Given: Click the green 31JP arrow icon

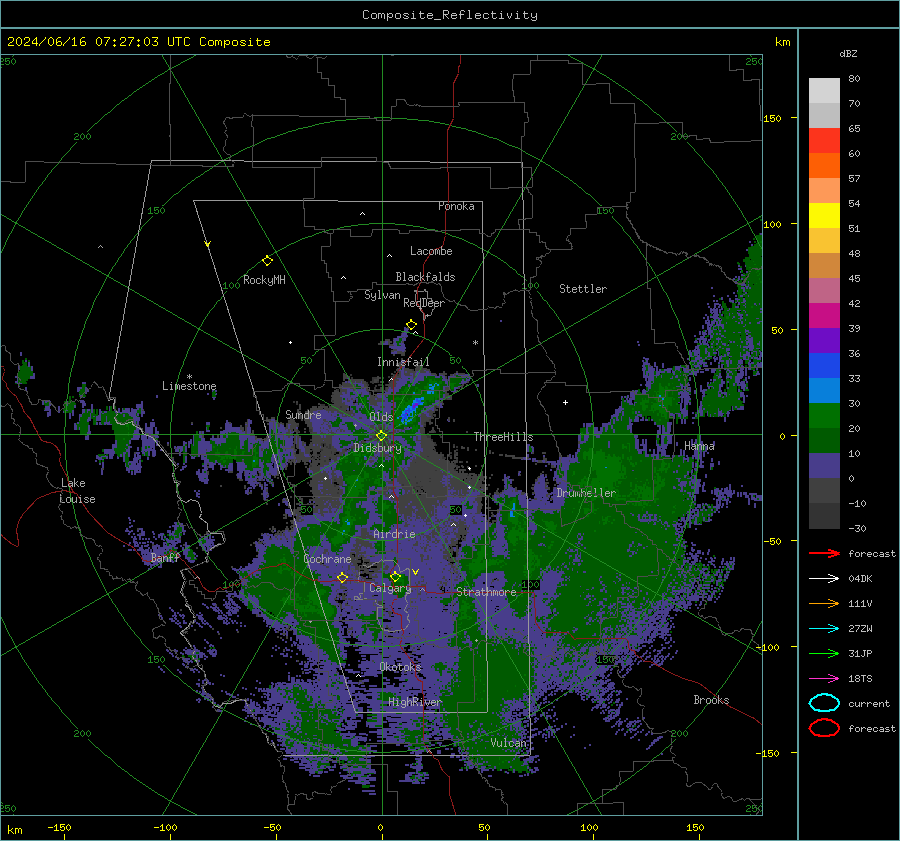Looking at the screenshot, I should [x=824, y=653].
